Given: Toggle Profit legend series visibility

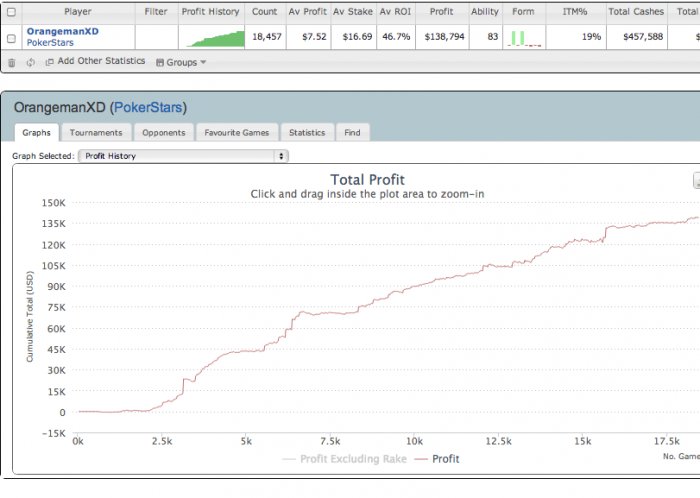Looking at the screenshot, I should coord(437,459).
